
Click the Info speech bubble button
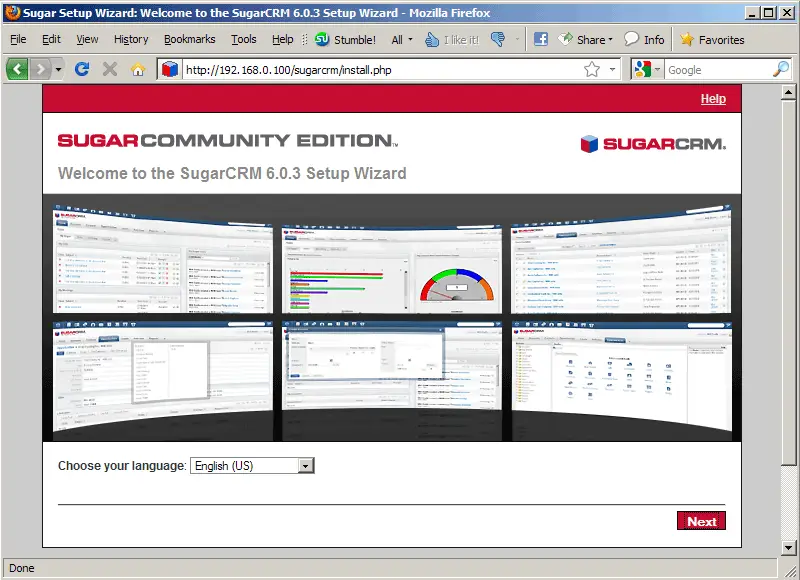[x=644, y=39]
